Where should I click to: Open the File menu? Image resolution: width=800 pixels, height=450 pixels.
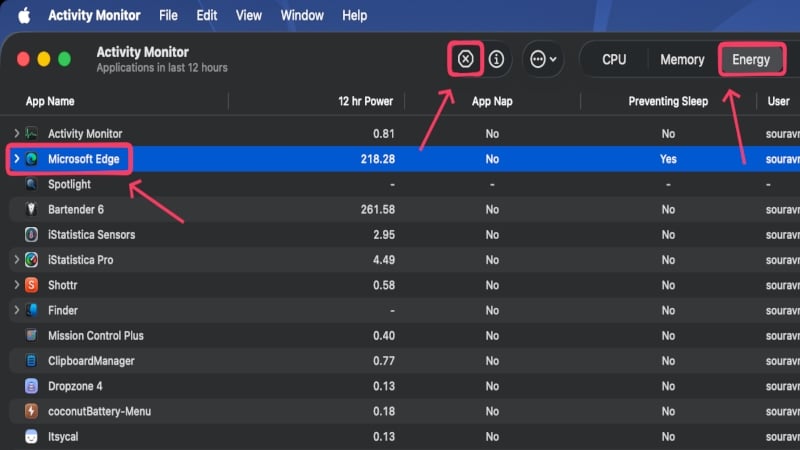[x=168, y=15]
